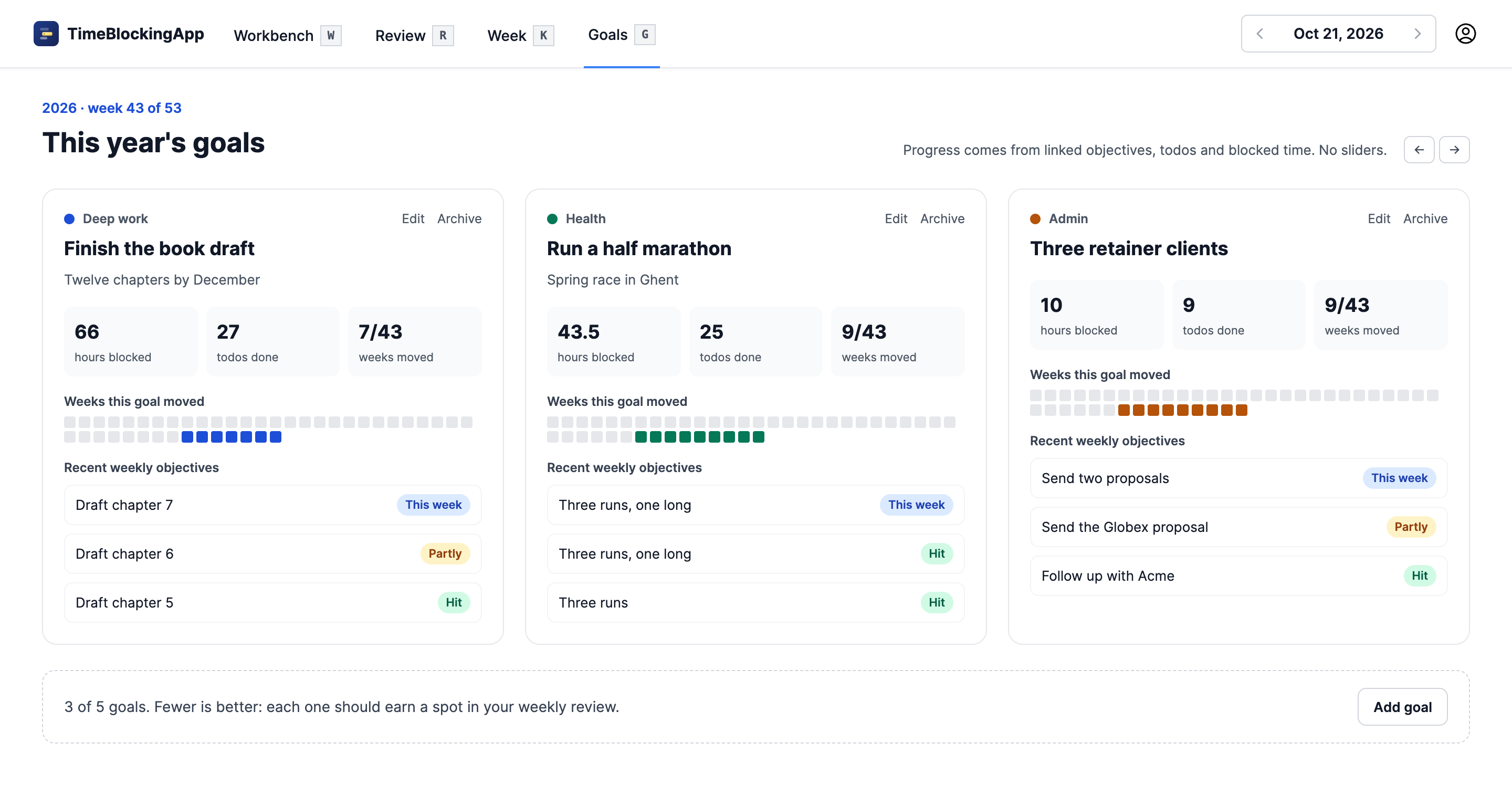
Task: Open the Week tab
Action: (520, 35)
